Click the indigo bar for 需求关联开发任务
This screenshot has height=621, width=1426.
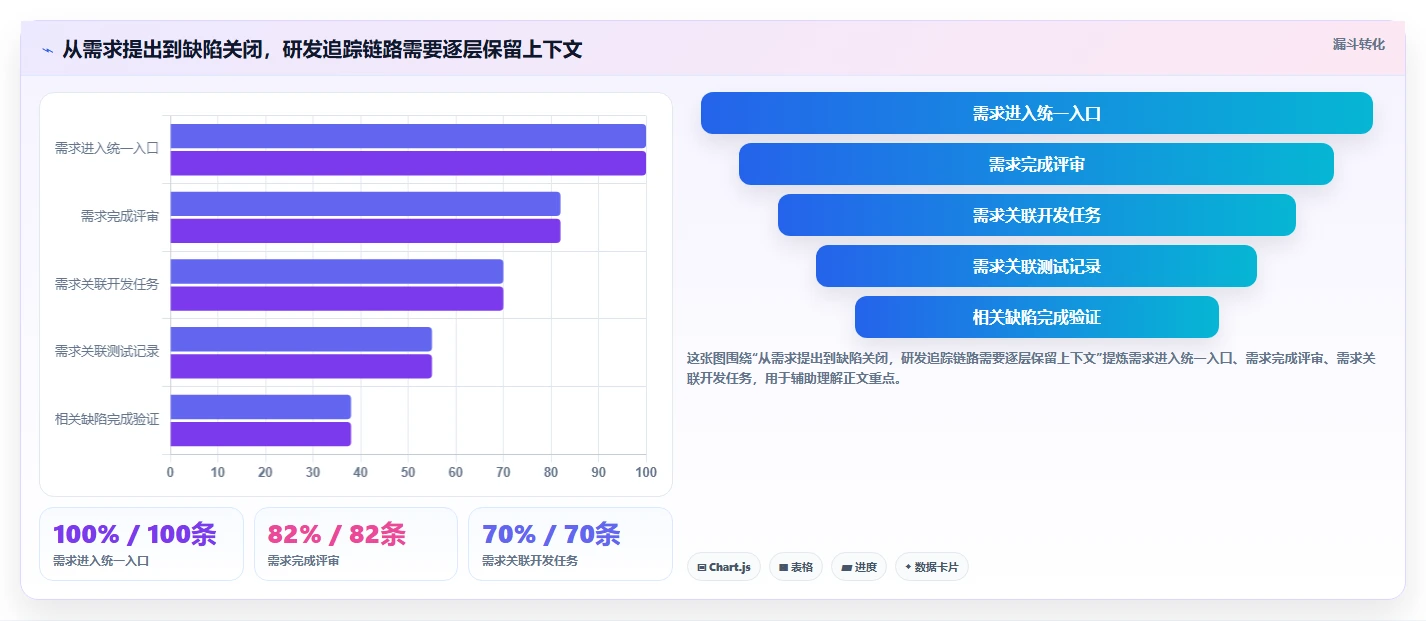tap(337, 271)
